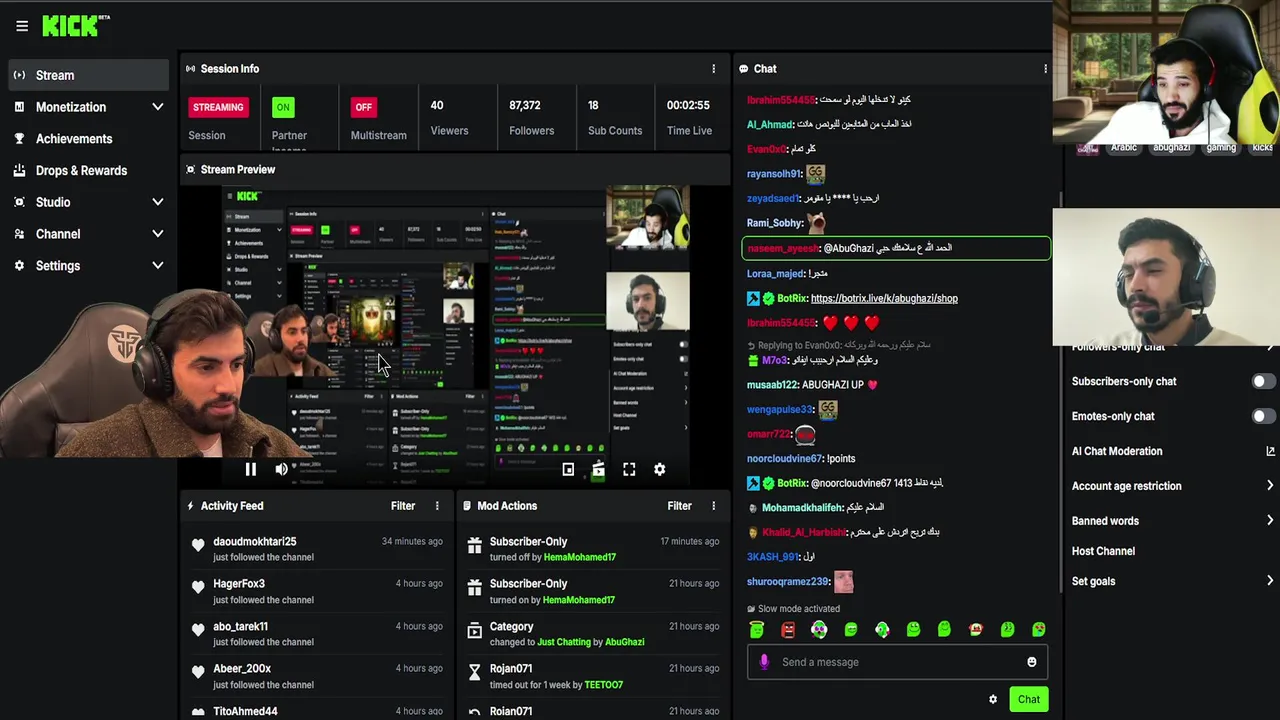Click heart icon beside daoudmokhtari25
This screenshot has height=720, width=1280.
click(x=198, y=545)
